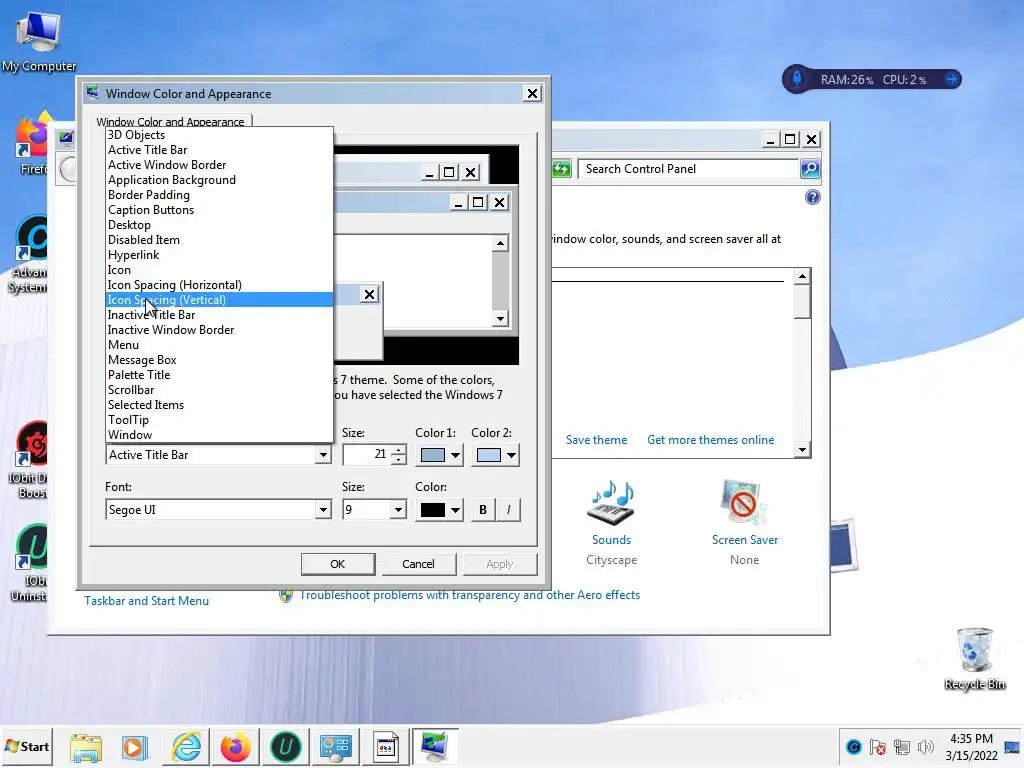The width and height of the screenshot is (1024, 768).
Task: Open Get more themes online link
Action: [x=711, y=440]
